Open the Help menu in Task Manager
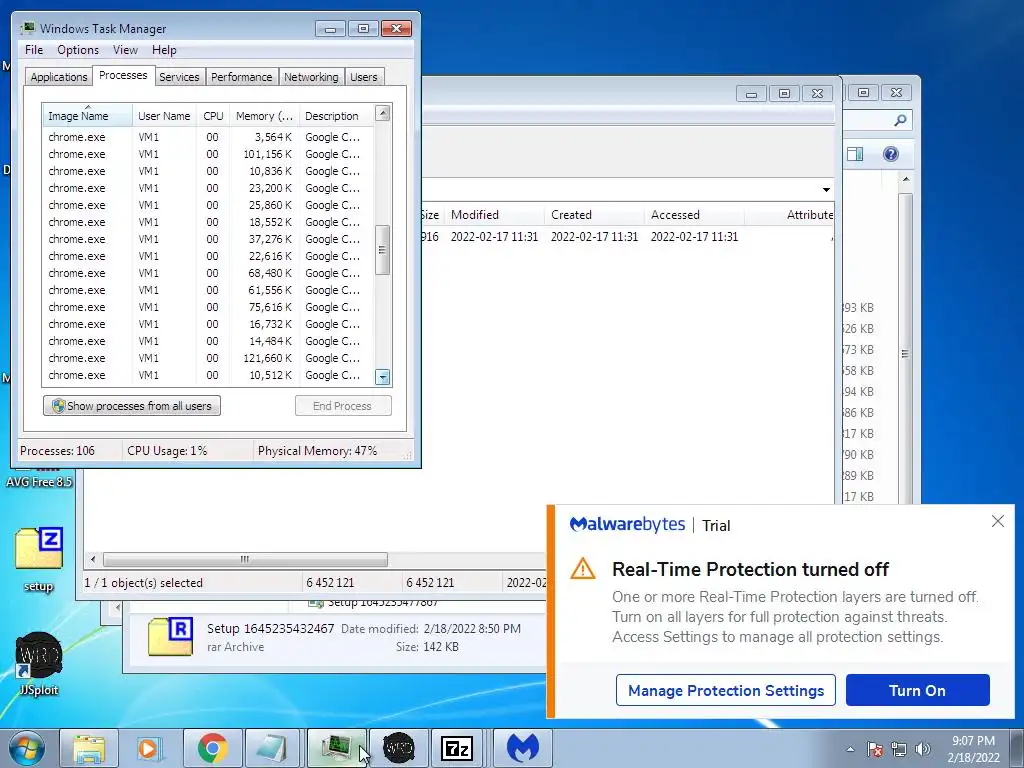The image size is (1024, 768). (x=164, y=50)
